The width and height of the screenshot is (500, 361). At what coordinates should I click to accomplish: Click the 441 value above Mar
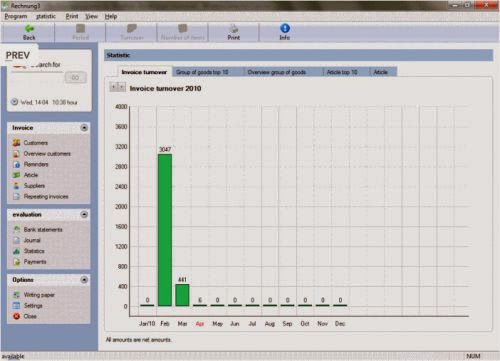point(182,279)
